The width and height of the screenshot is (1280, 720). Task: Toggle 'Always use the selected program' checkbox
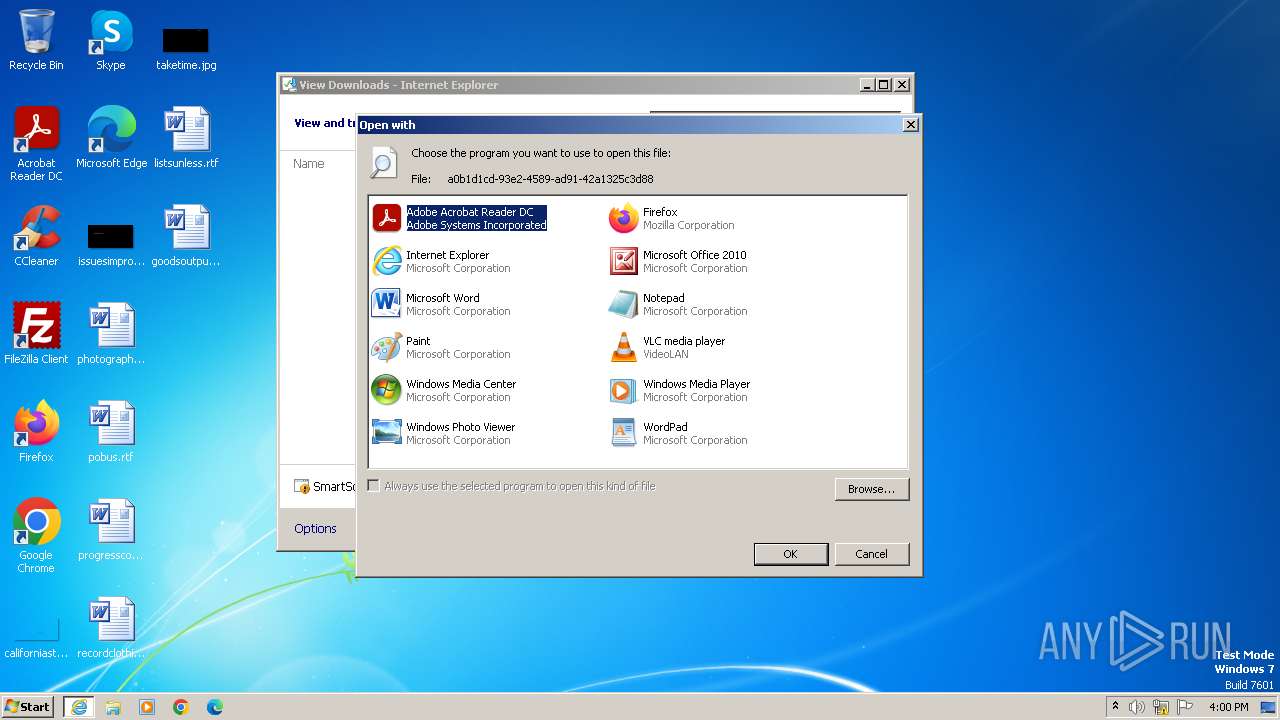(x=374, y=486)
